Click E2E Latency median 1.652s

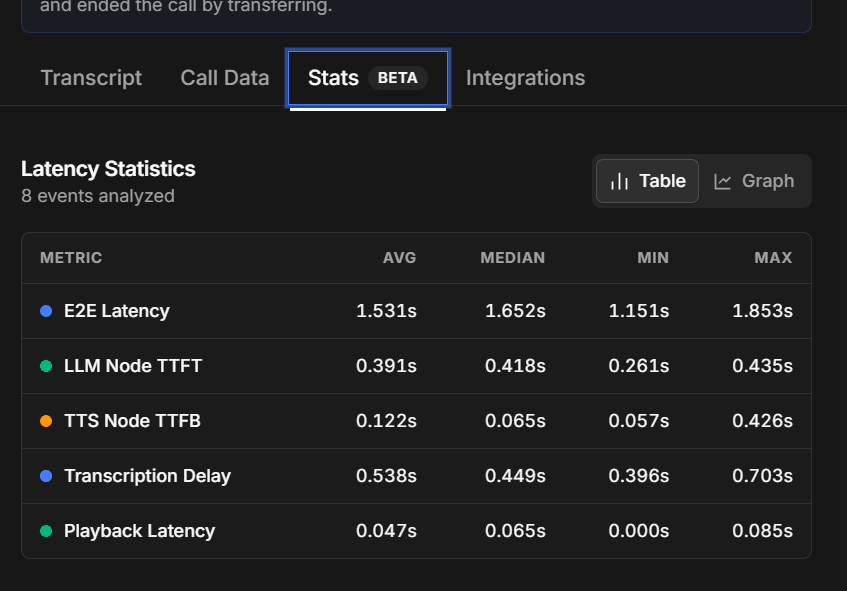[515, 311]
